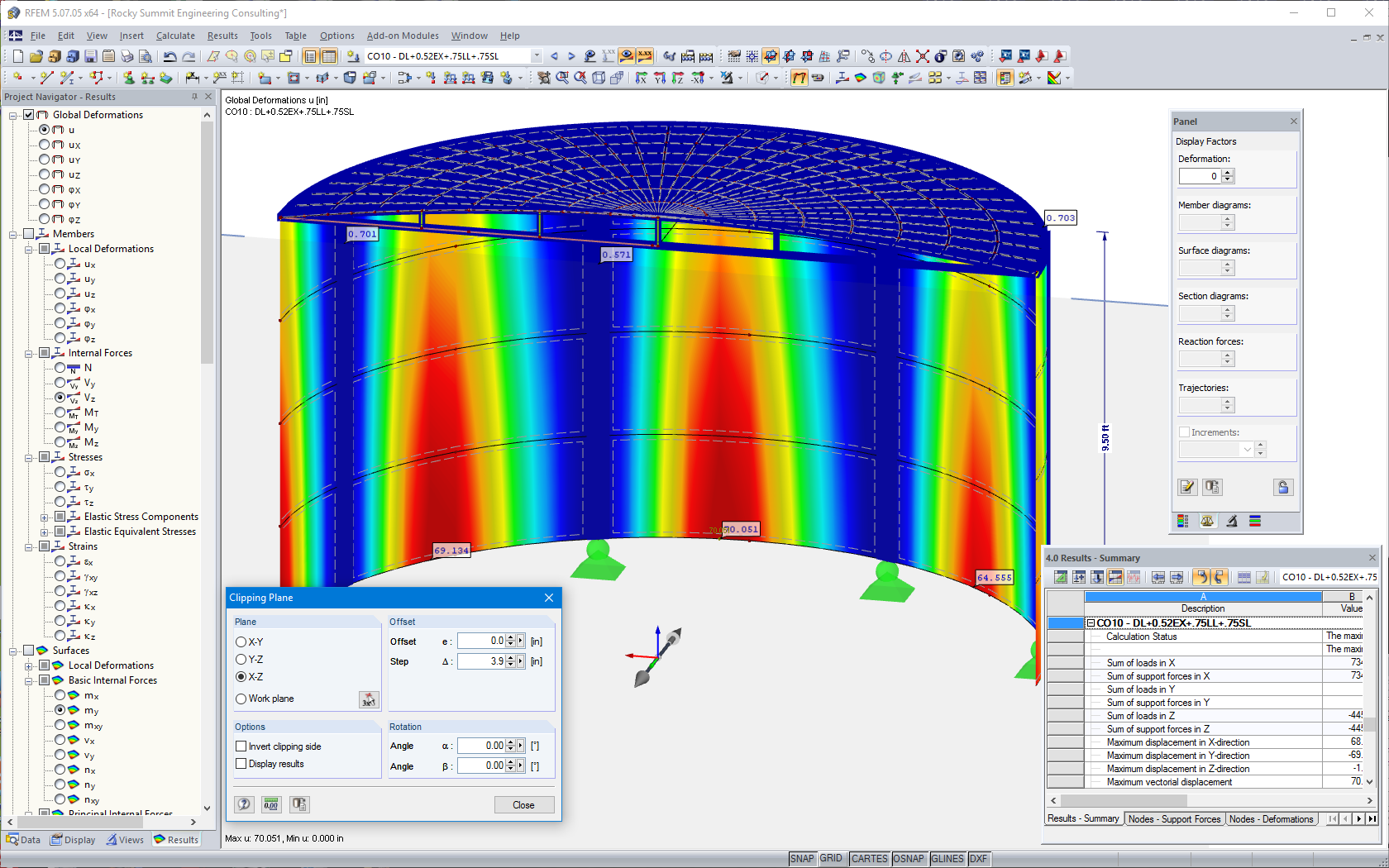Collapse CO10 row in Results Summary table
Screen dimensions: 1389x868
[1091, 623]
